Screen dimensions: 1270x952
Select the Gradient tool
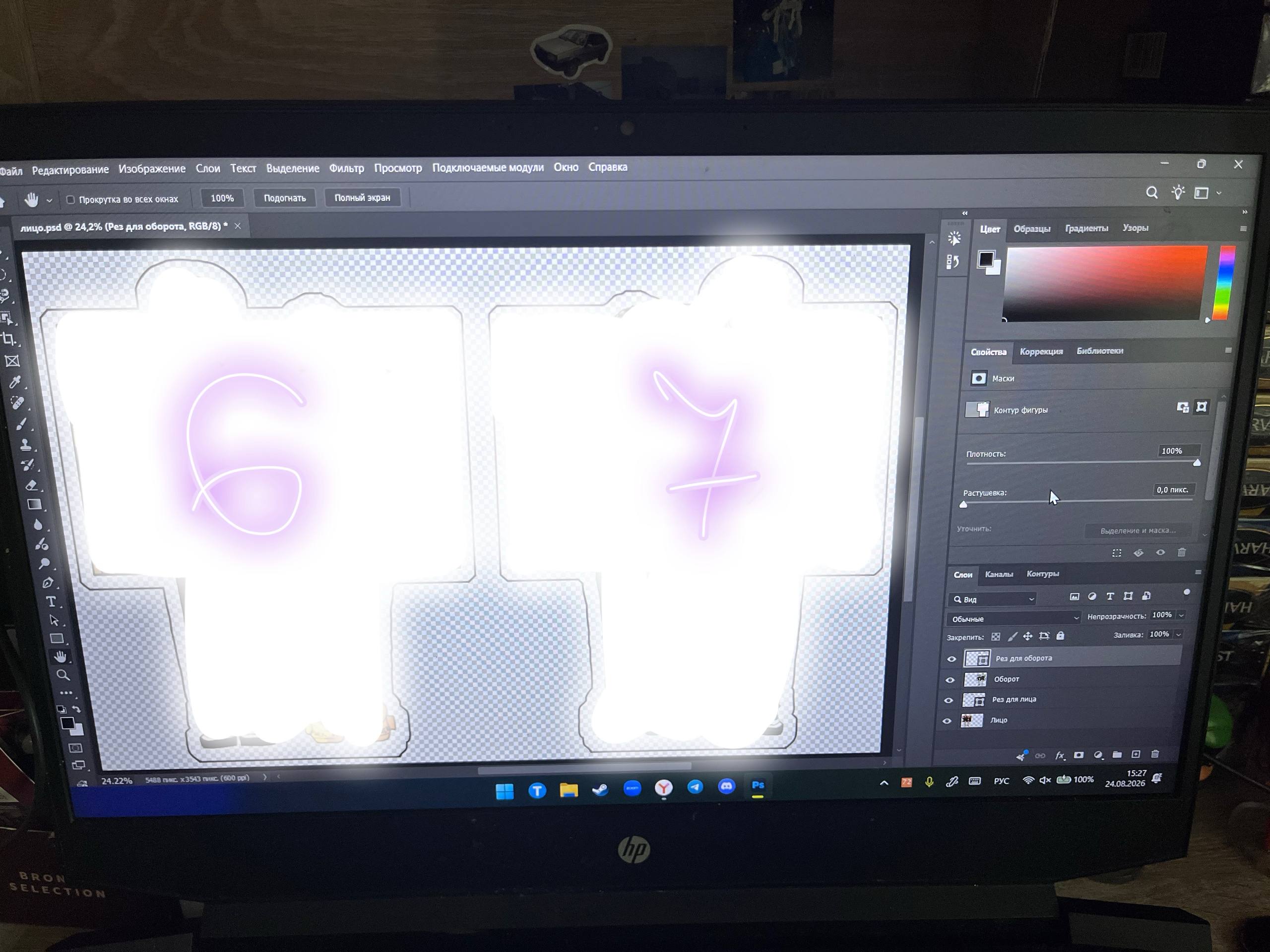coord(35,505)
